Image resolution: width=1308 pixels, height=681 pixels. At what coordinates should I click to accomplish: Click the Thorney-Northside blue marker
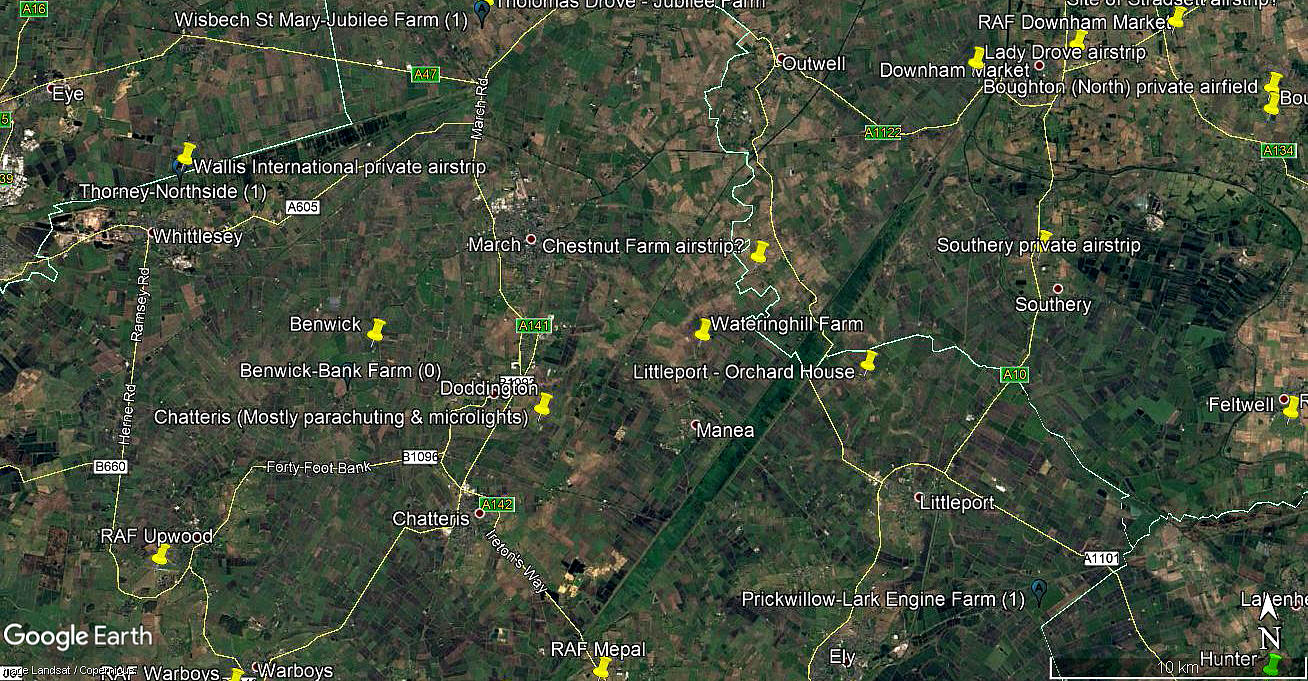pyautogui.click(x=179, y=167)
